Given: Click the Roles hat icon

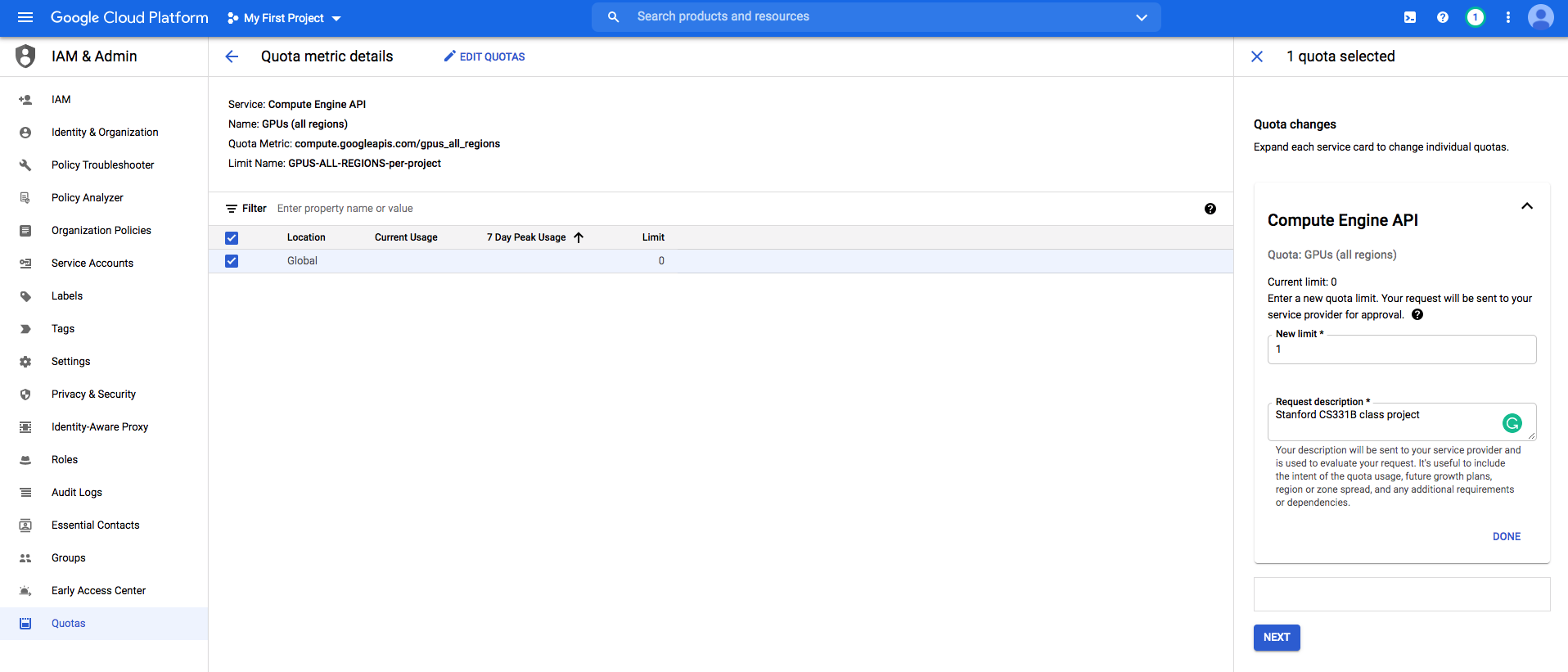Looking at the screenshot, I should 25,460.
